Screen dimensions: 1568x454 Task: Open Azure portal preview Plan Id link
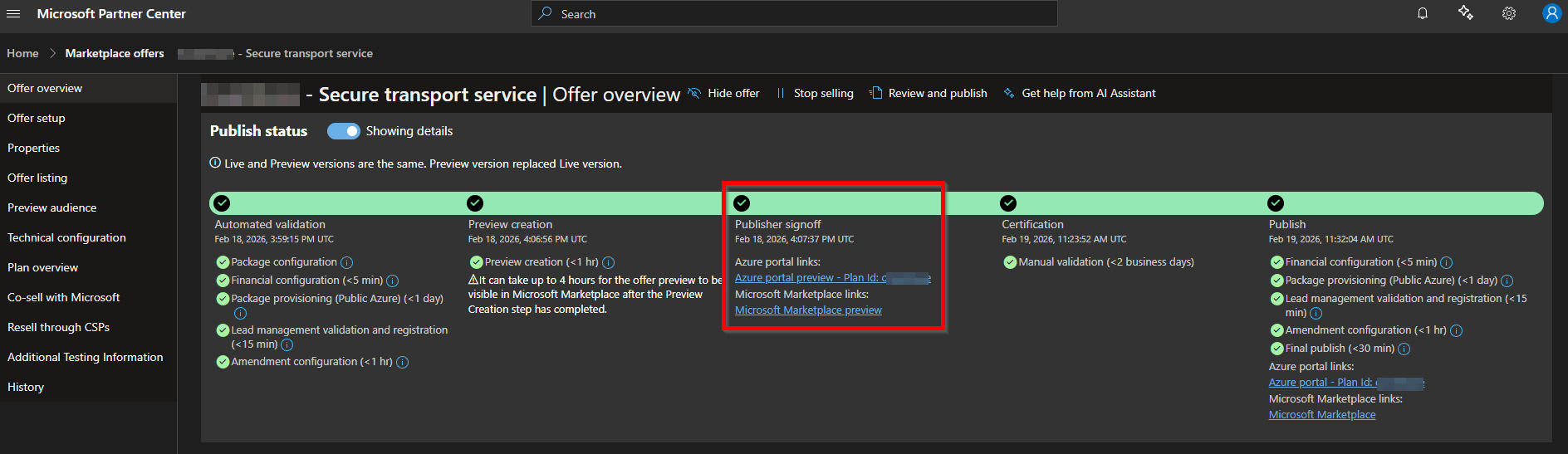(833, 278)
